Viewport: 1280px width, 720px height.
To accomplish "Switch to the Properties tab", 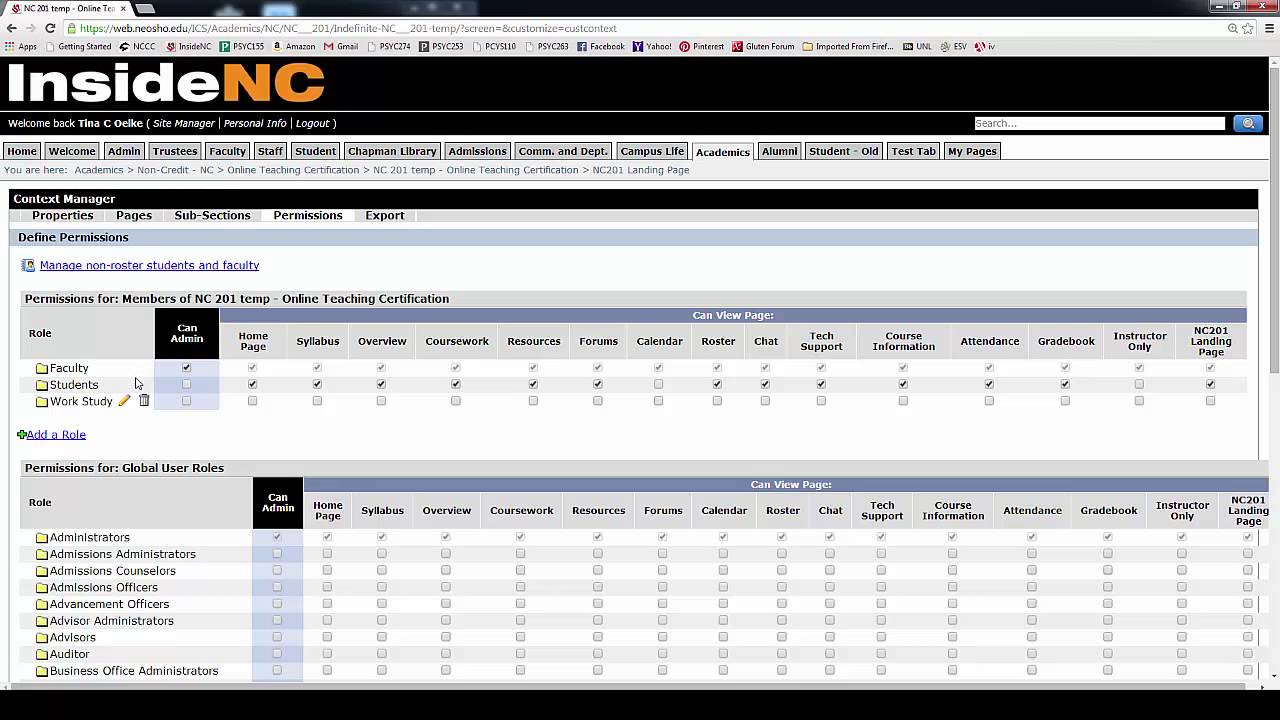I will (x=62, y=215).
